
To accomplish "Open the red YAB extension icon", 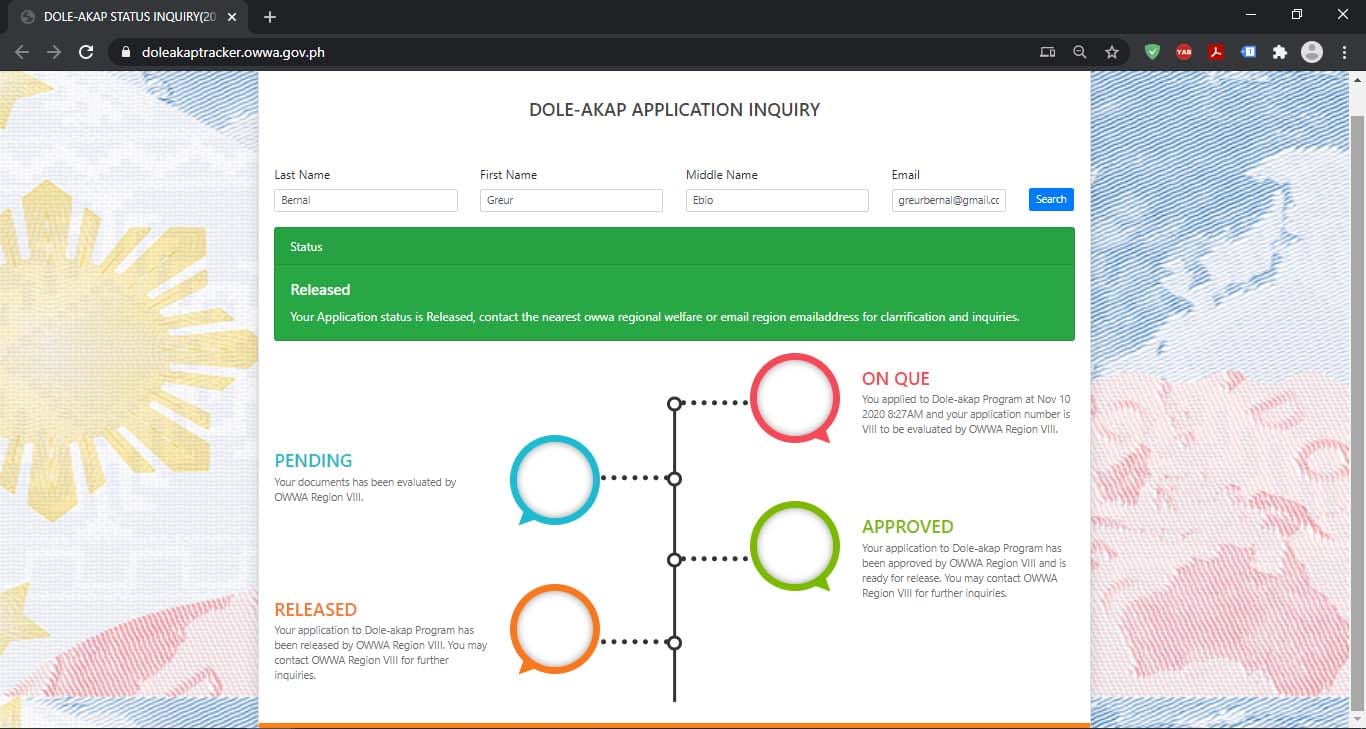I will click(x=1184, y=52).
